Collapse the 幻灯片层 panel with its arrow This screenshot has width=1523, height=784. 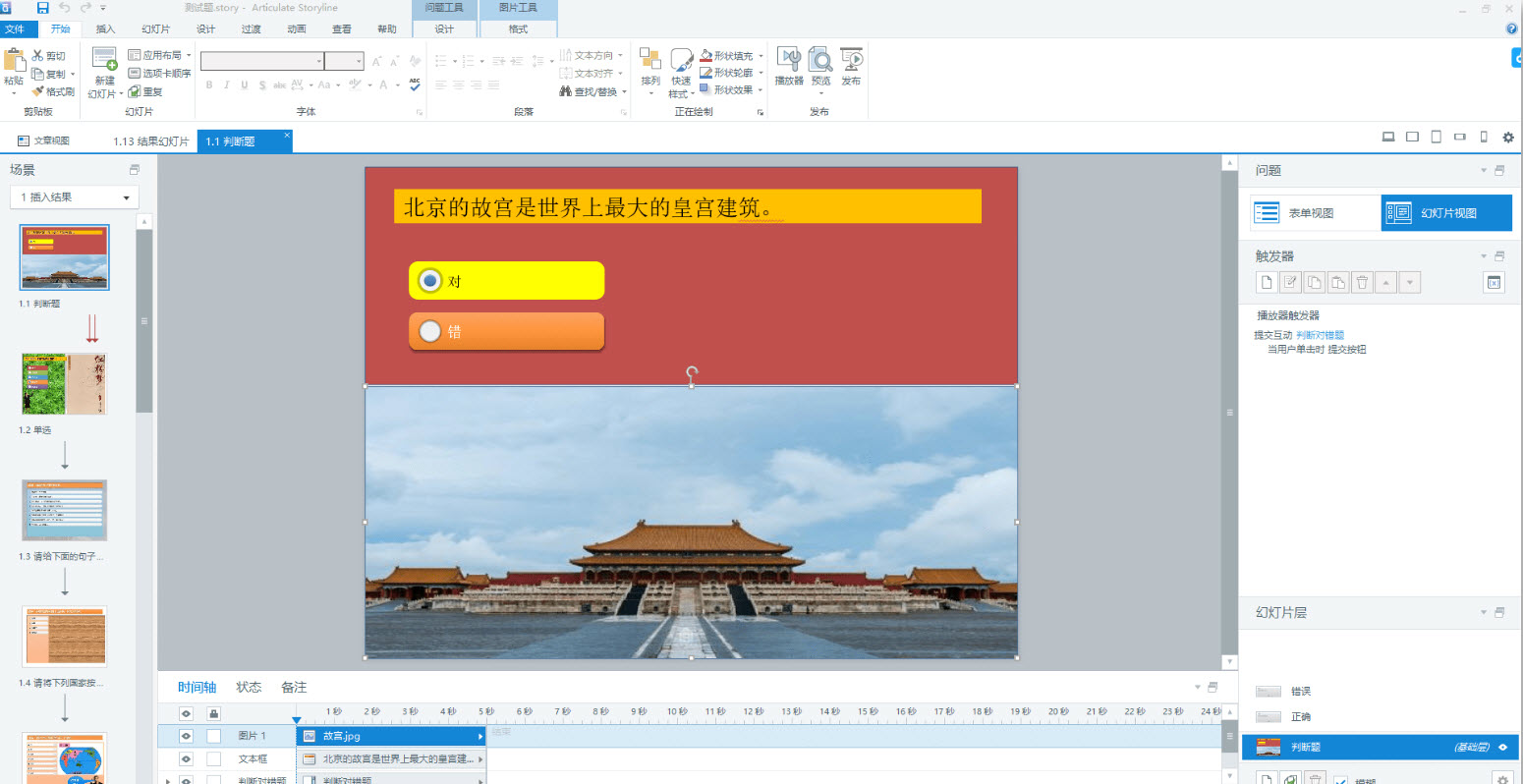point(1484,613)
